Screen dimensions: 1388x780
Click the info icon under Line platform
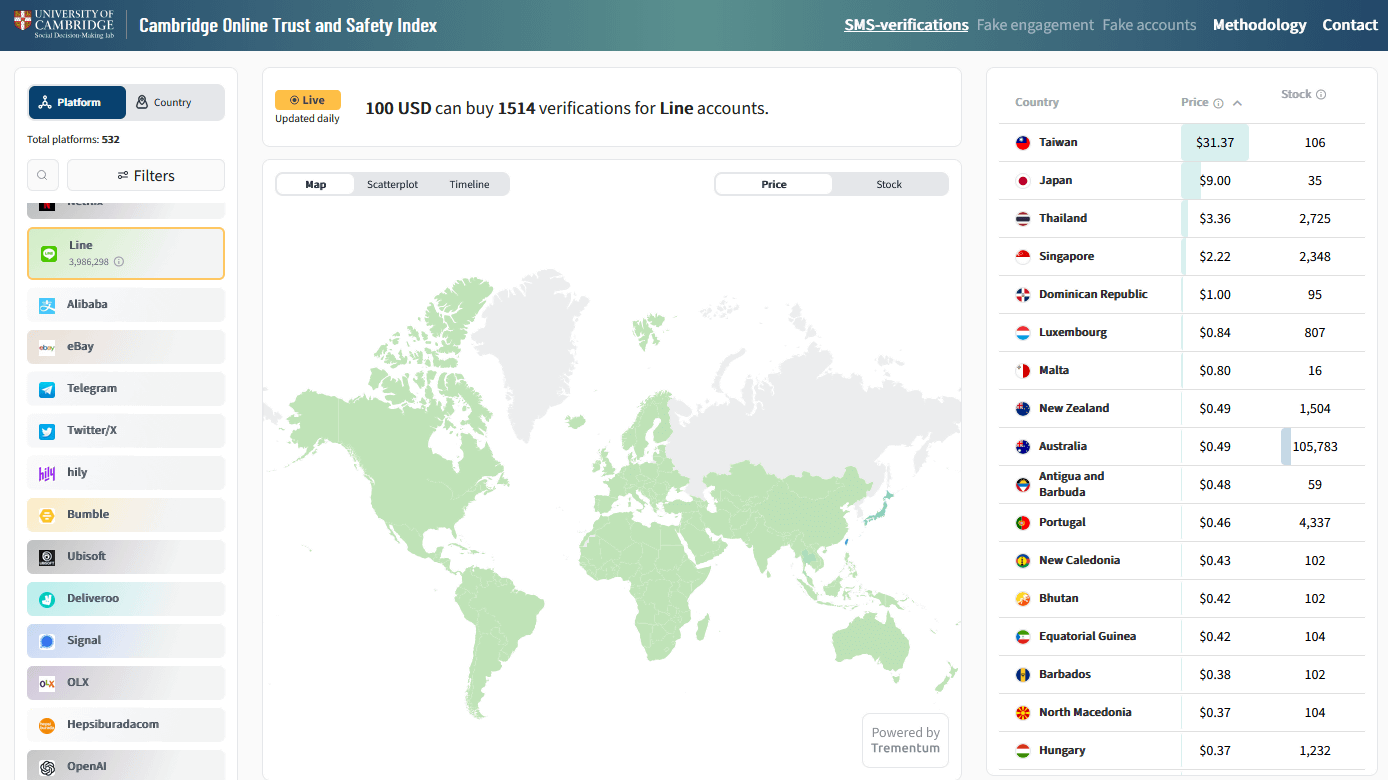point(119,262)
